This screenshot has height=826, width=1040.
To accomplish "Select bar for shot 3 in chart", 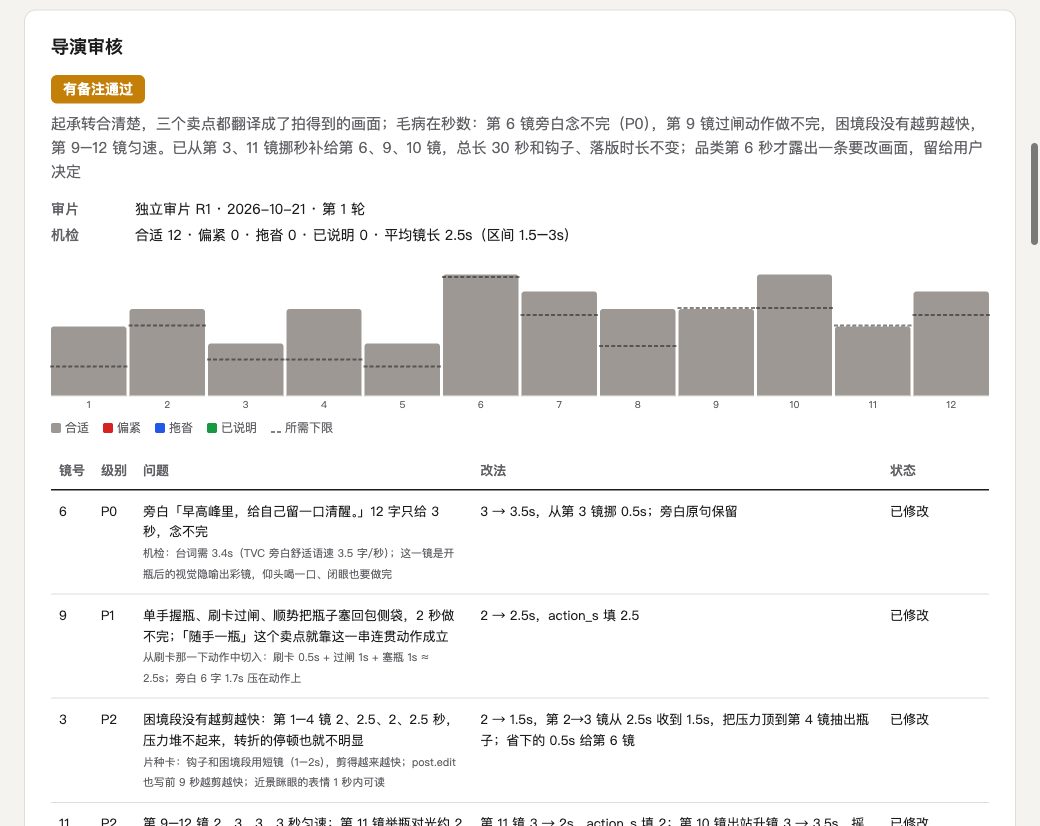I will [245, 370].
